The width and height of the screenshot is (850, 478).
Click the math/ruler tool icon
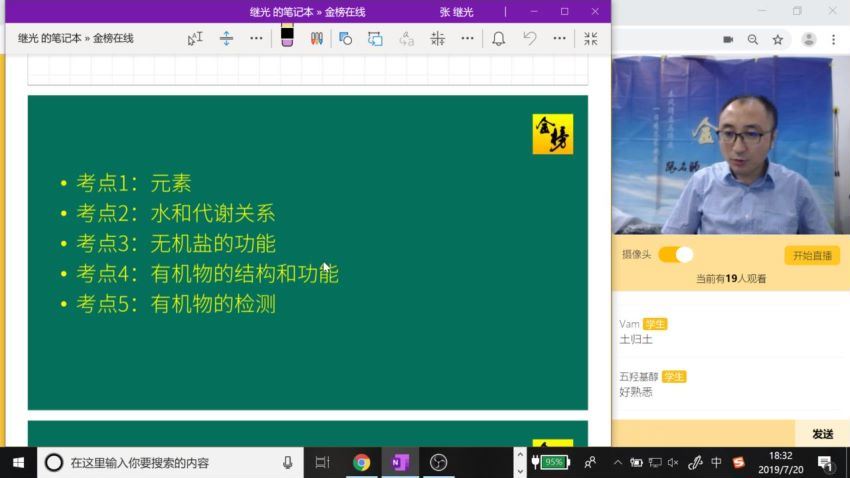point(437,38)
